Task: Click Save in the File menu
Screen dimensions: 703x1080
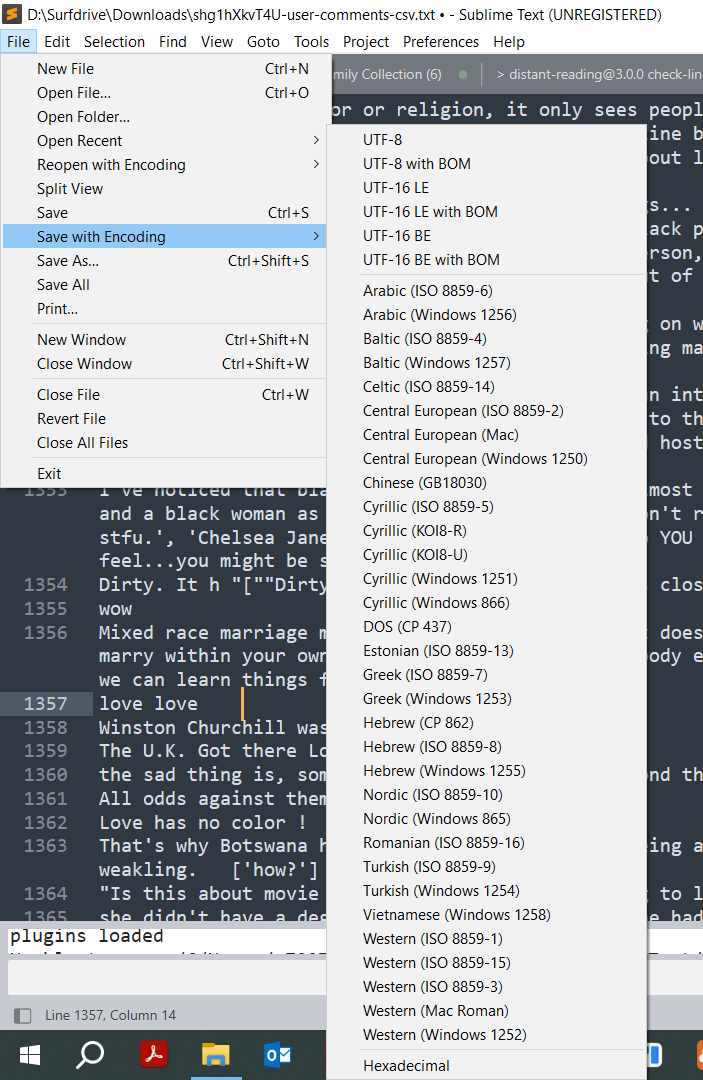Action: [x=164, y=213]
